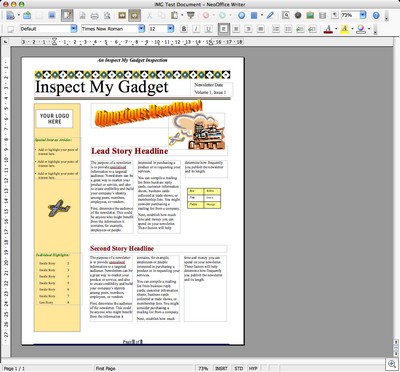Viewport: 400px width, 372px height.
Task: Expand the Font Color dropdown arrow
Action: tap(336, 29)
